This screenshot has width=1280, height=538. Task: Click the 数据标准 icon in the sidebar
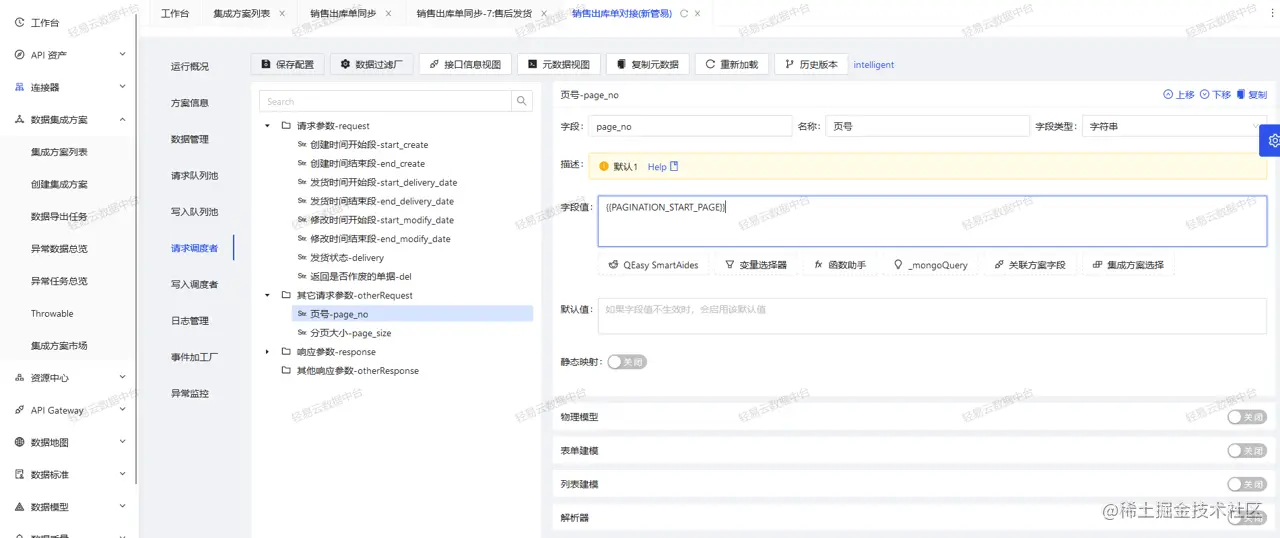pos(19,474)
